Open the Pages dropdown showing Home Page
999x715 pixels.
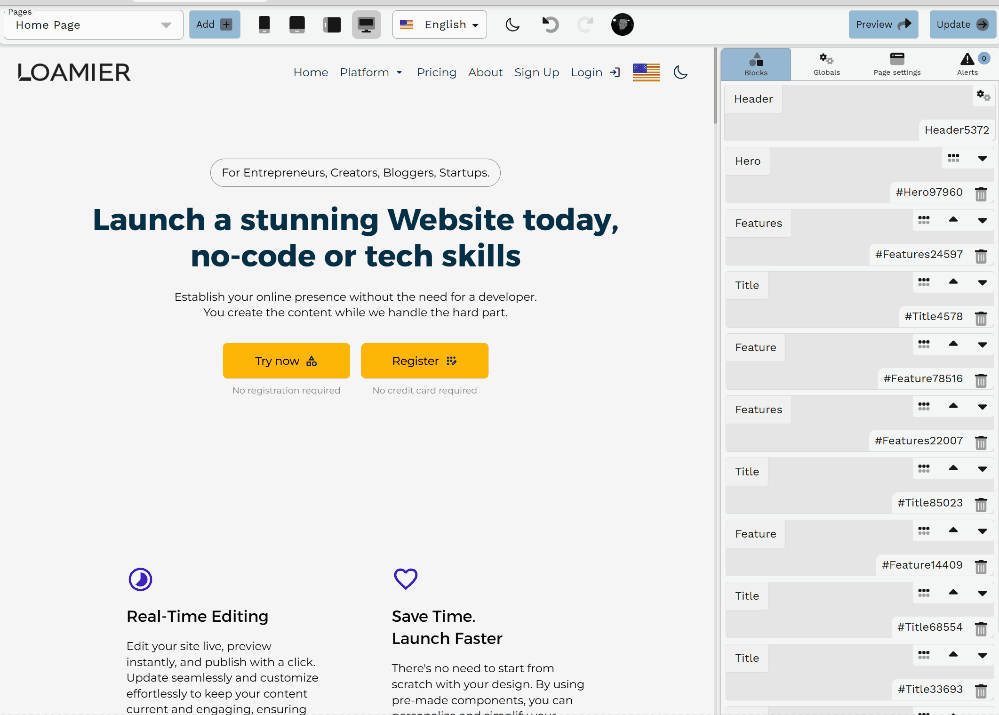point(94,25)
